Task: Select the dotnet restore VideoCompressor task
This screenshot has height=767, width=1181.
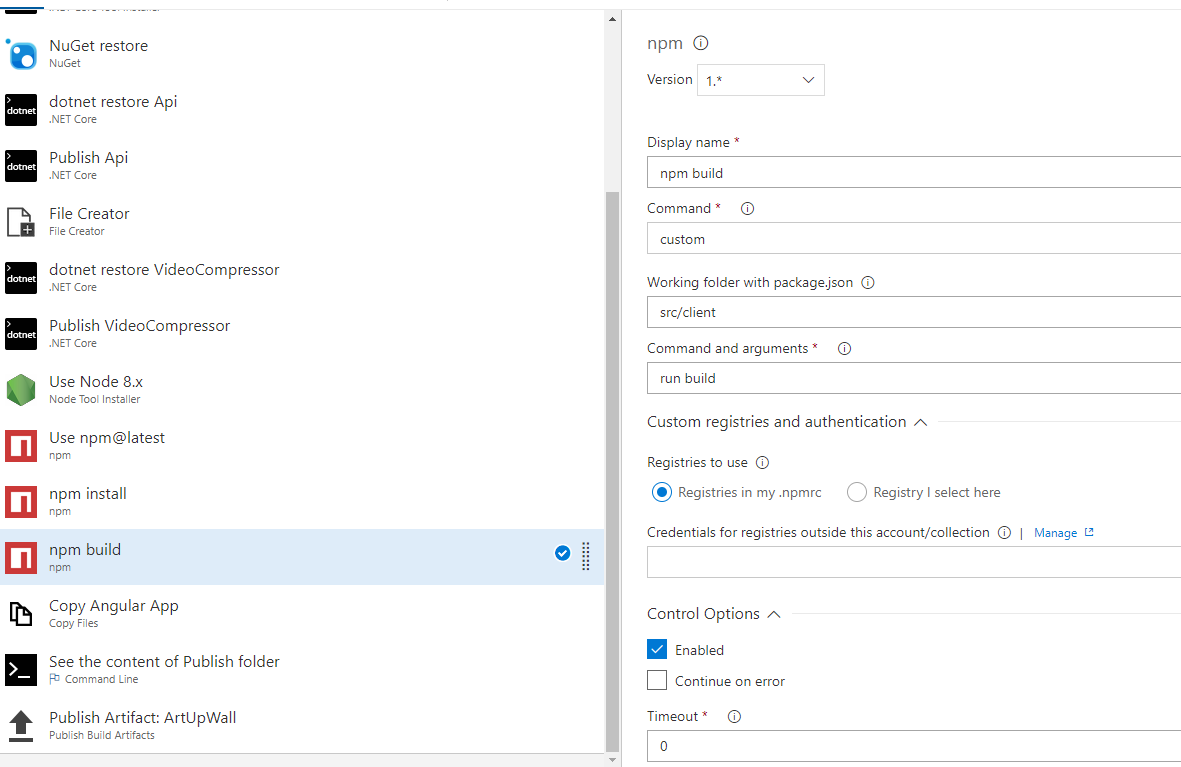Action: point(301,278)
